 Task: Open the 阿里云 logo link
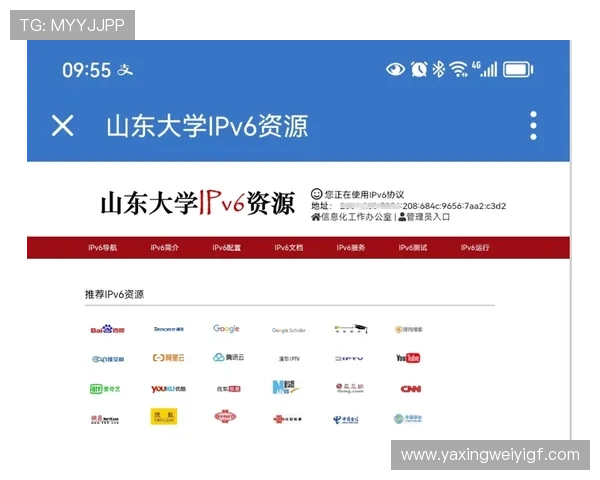(168, 358)
